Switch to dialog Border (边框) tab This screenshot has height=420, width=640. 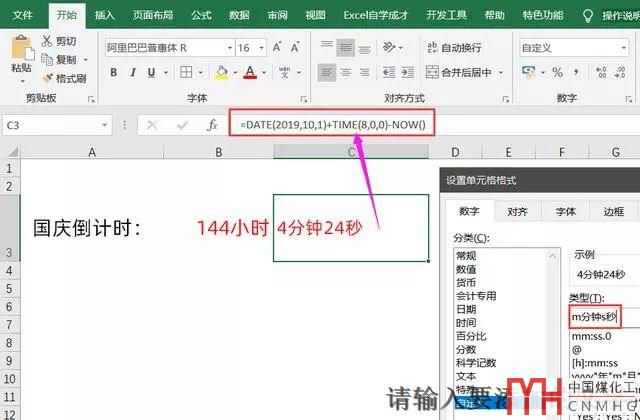(613, 211)
